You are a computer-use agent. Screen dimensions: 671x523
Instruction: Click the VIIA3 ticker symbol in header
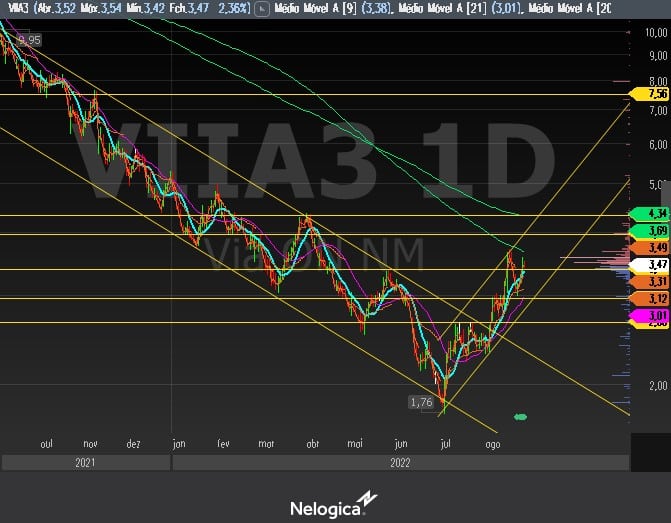pyautogui.click(x=15, y=9)
